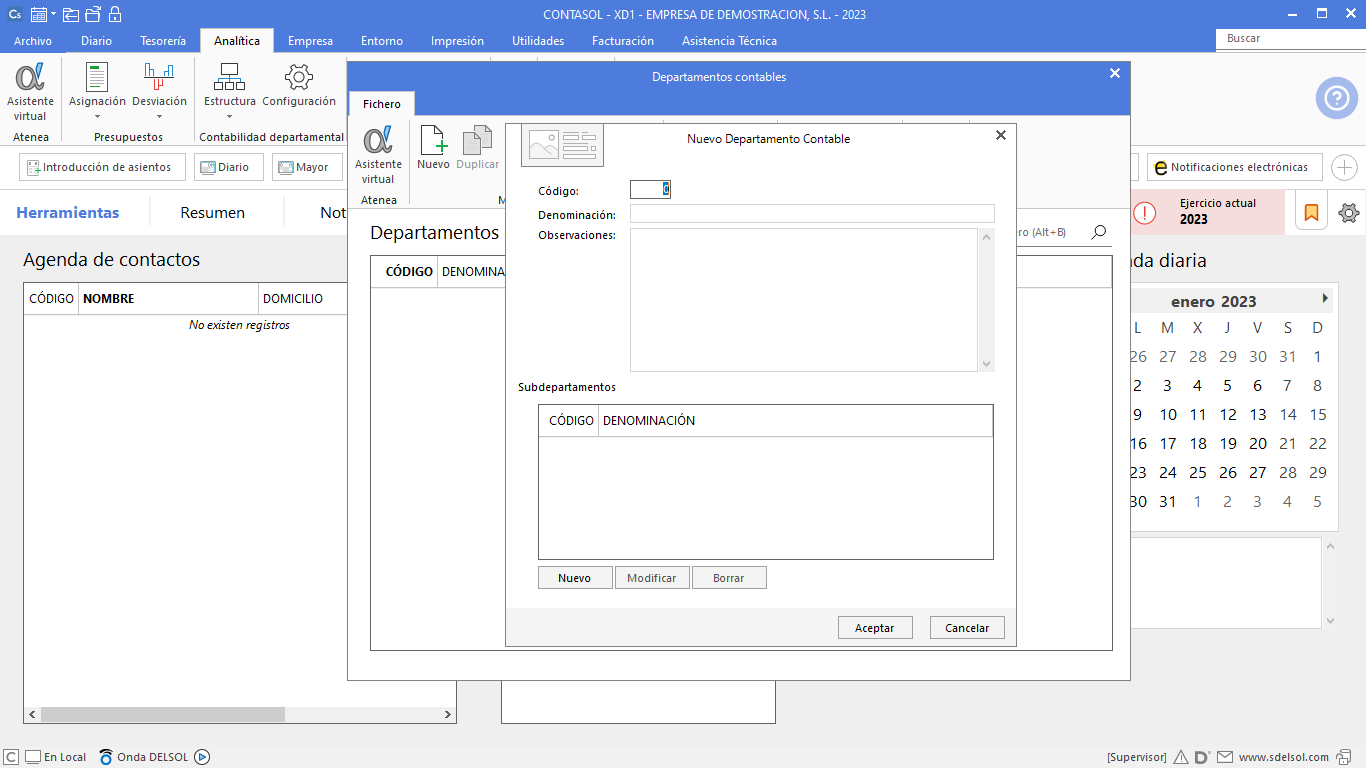
Task: Expand the Asignación dropdown in Presupuestos
Action: 97,116
